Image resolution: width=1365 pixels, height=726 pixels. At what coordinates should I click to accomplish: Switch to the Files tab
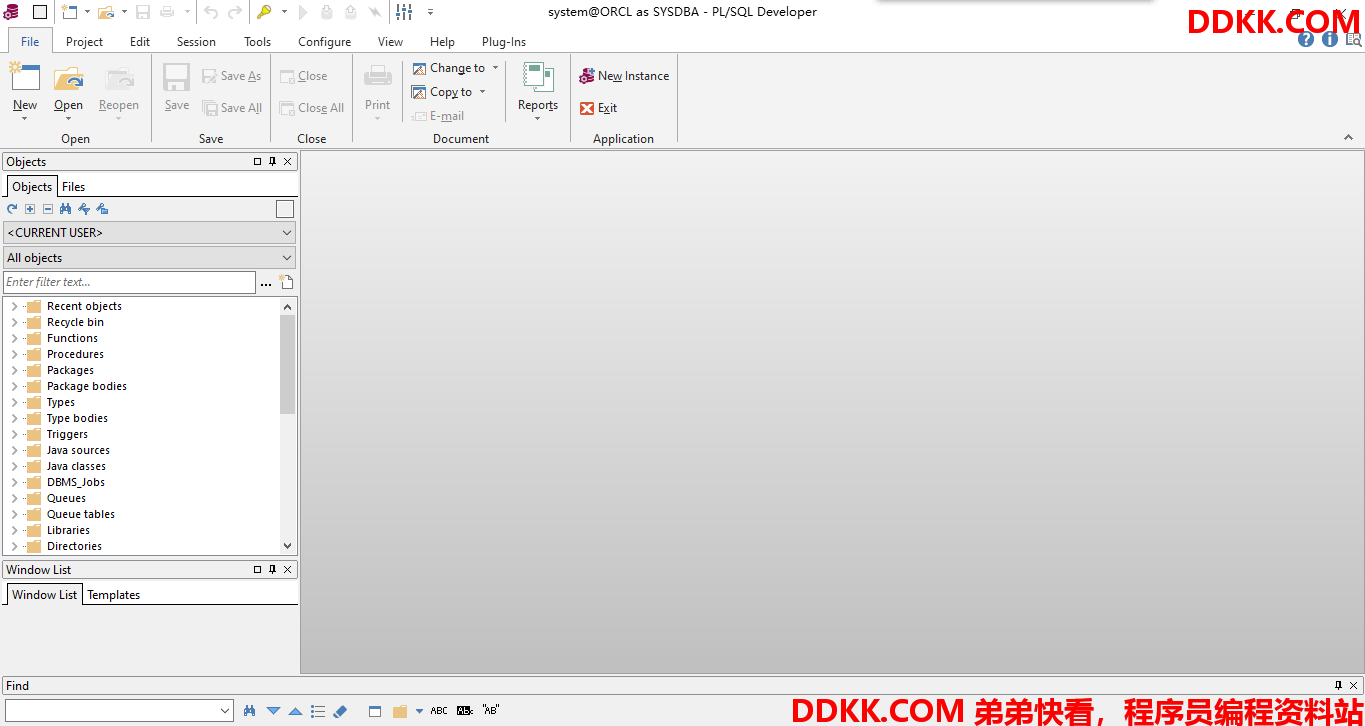73,187
